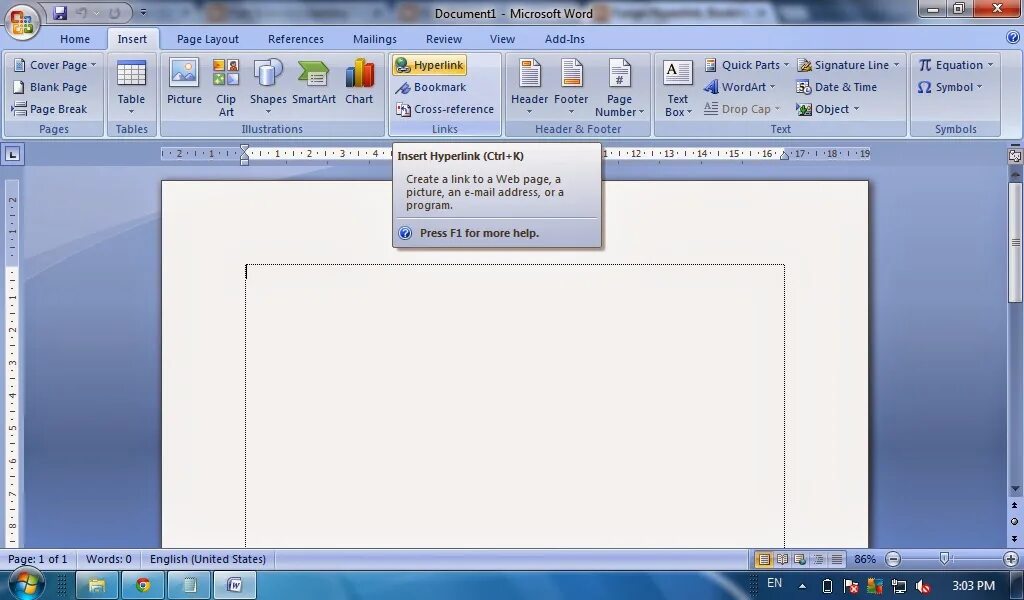Click the 86% zoom level
The height and width of the screenshot is (600, 1024).
click(x=865, y=559)
